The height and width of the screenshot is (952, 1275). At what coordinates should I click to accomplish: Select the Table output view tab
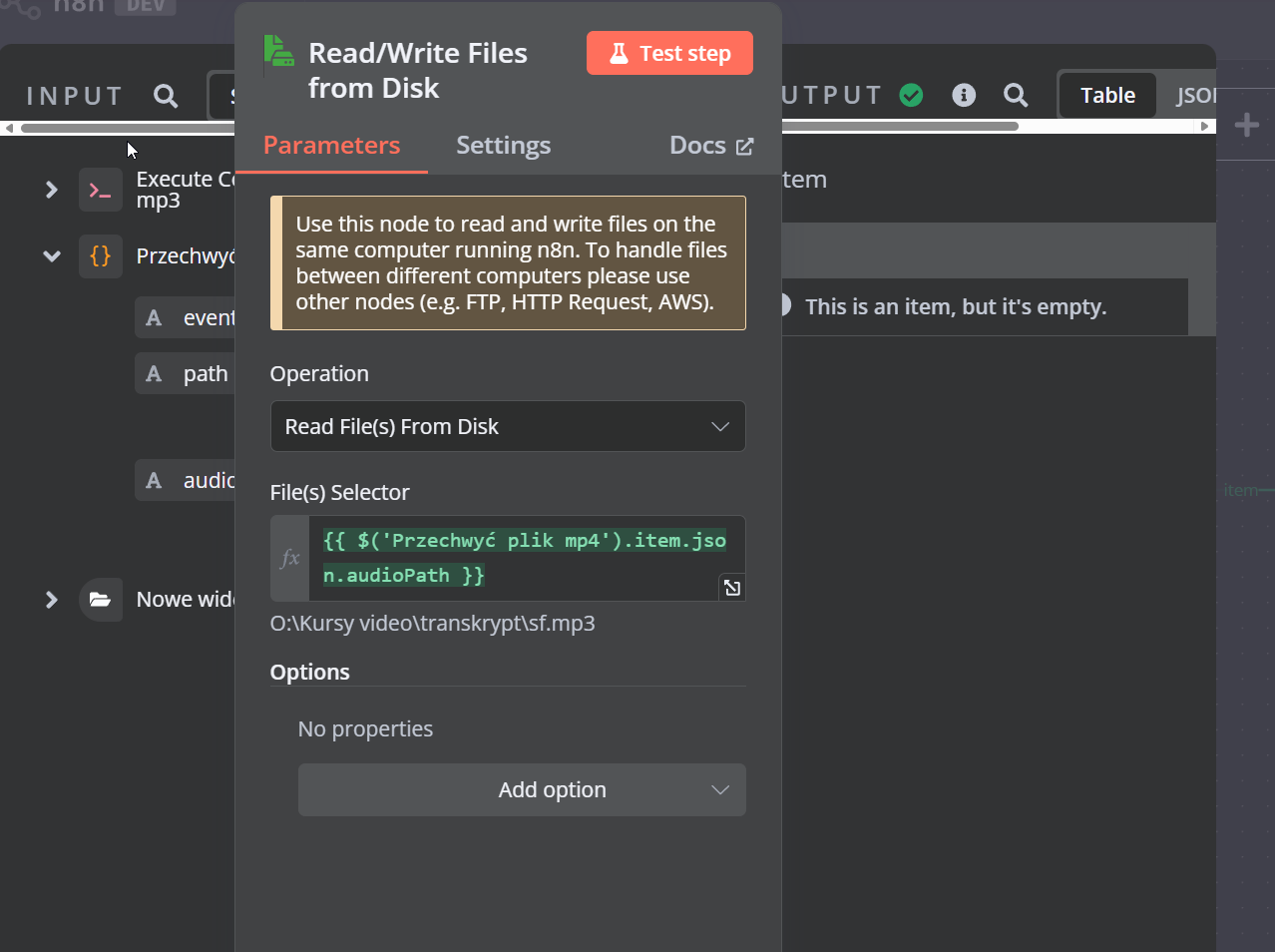point(1107,96)
